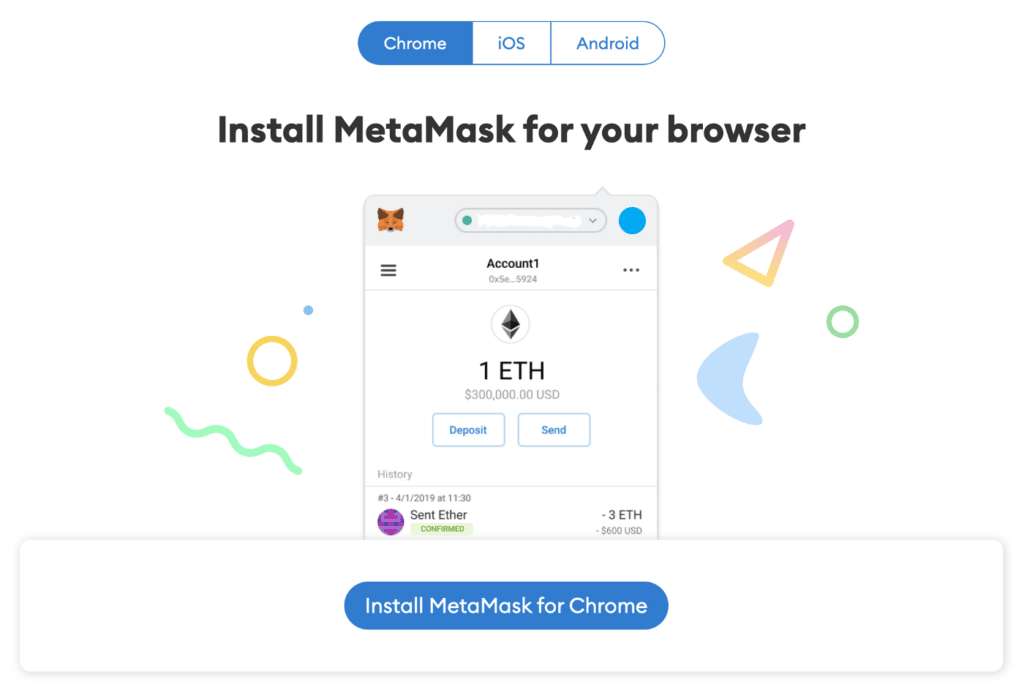Click the MetaMask fox logo

pos(391,220)
